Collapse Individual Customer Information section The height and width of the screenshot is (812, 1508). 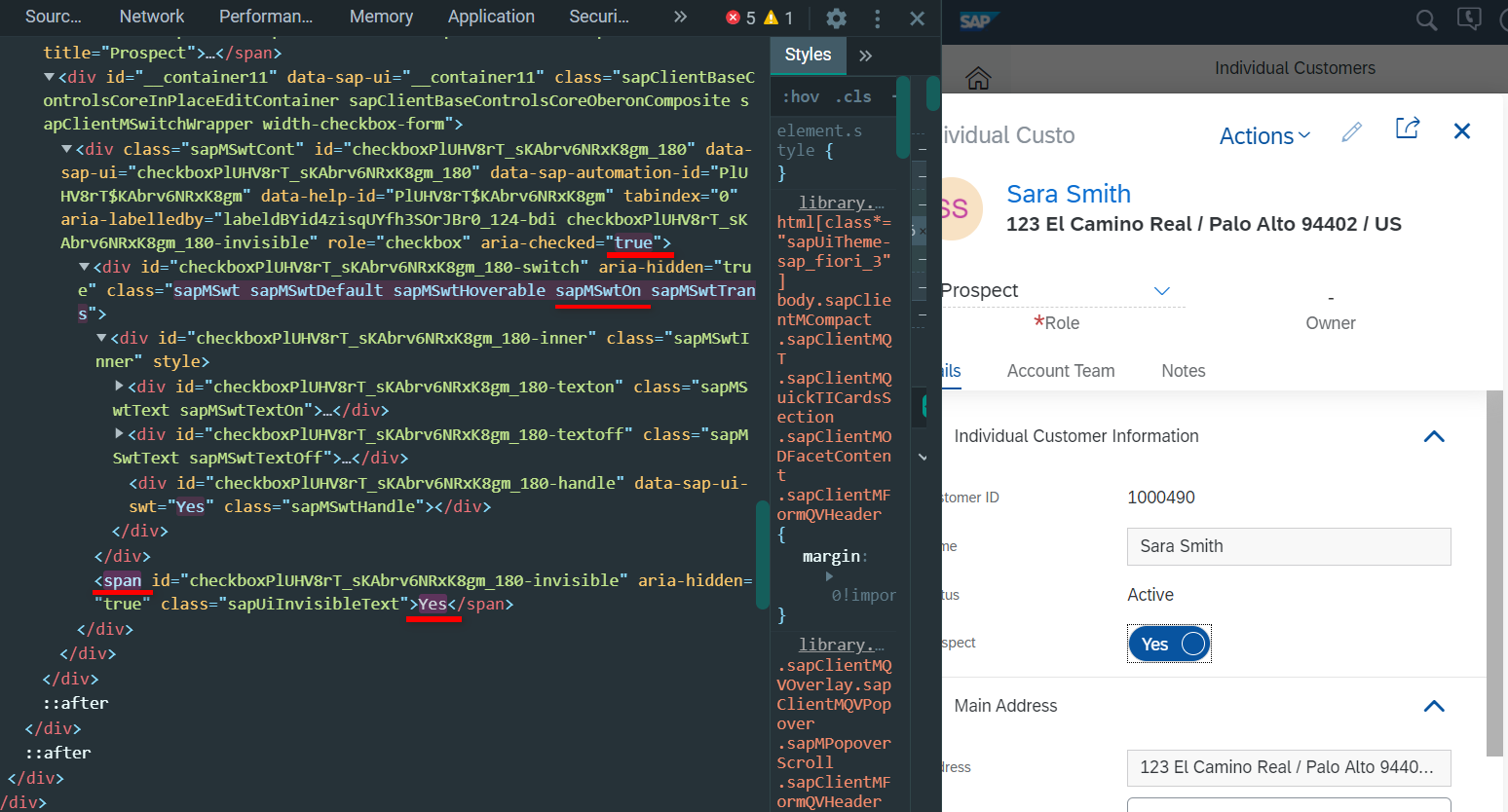(x=1434, y=436)
